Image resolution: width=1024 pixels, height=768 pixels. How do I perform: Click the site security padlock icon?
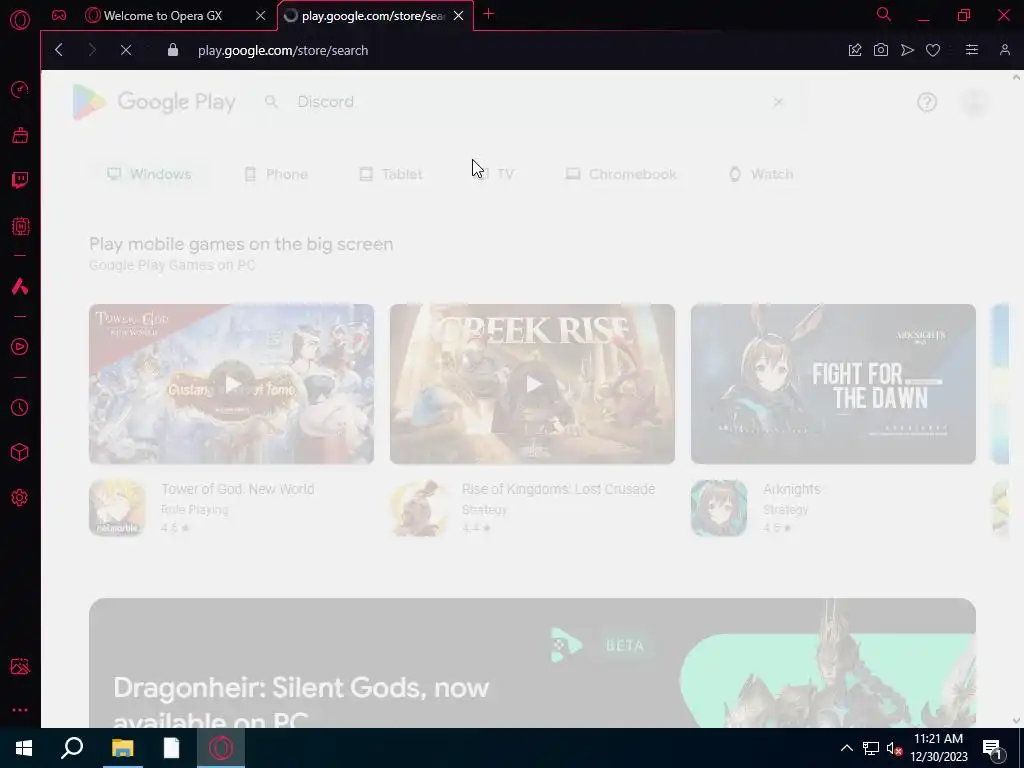172,50
